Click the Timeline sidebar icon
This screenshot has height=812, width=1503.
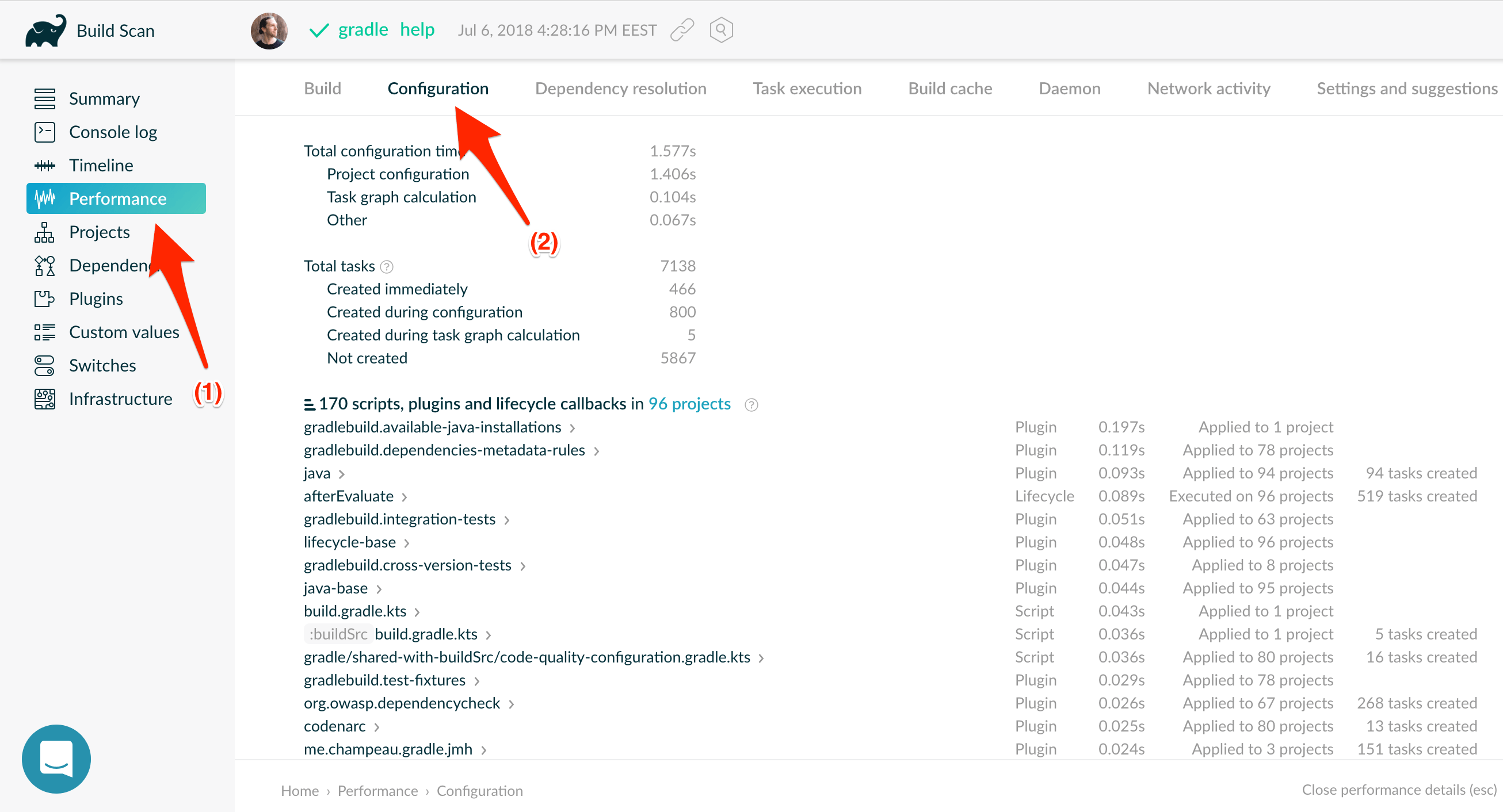(x=46, y=165)
